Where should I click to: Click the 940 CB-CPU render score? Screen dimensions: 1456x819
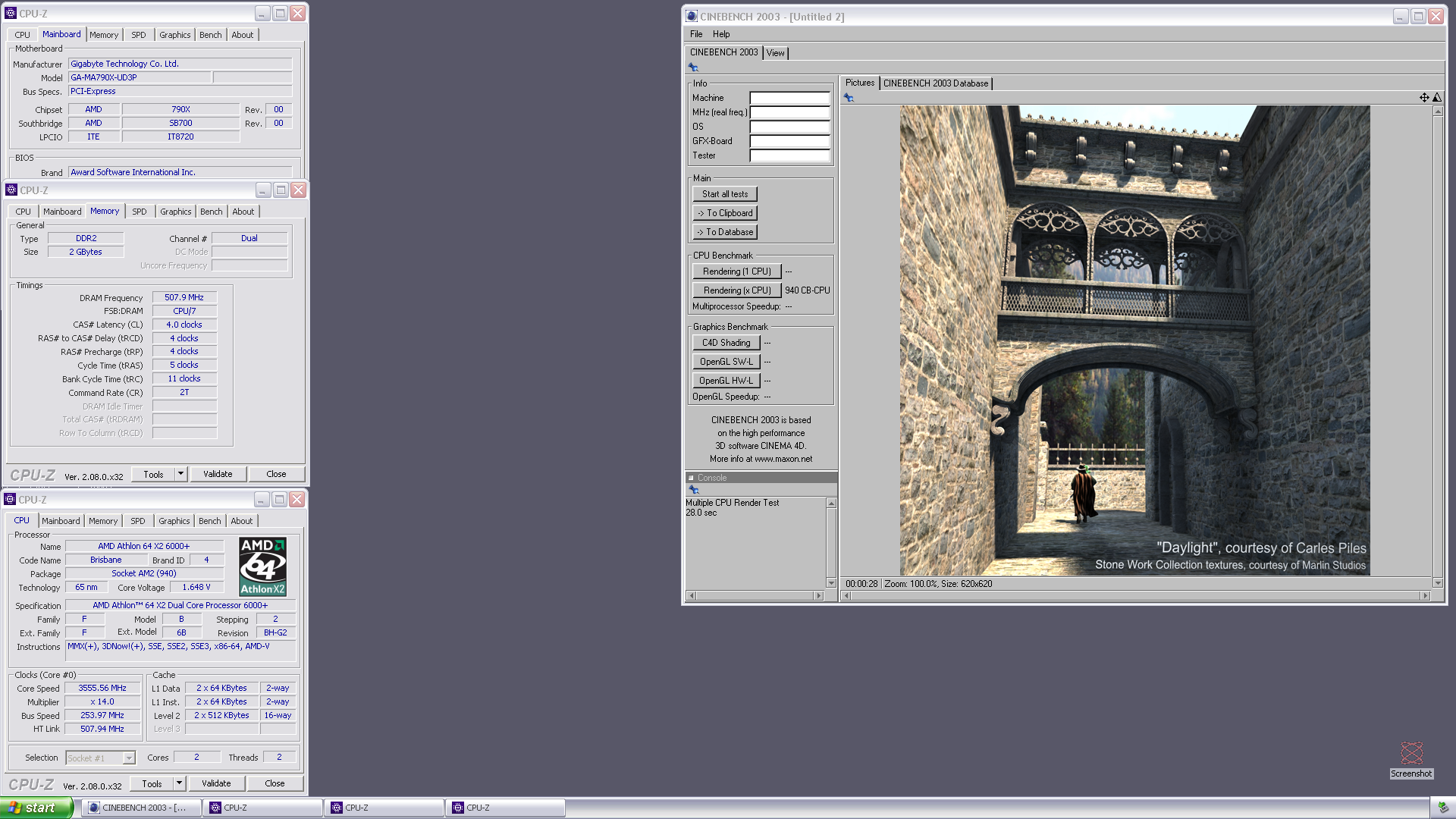click(x=807, y=290)
